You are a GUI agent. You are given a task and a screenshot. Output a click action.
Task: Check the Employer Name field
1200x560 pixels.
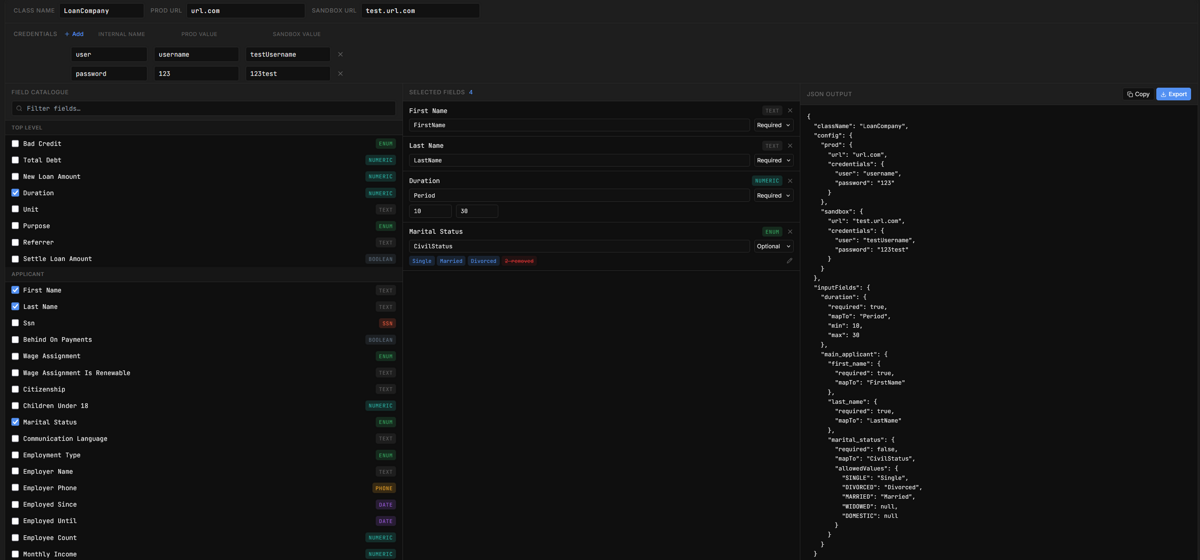click(15, 472)
